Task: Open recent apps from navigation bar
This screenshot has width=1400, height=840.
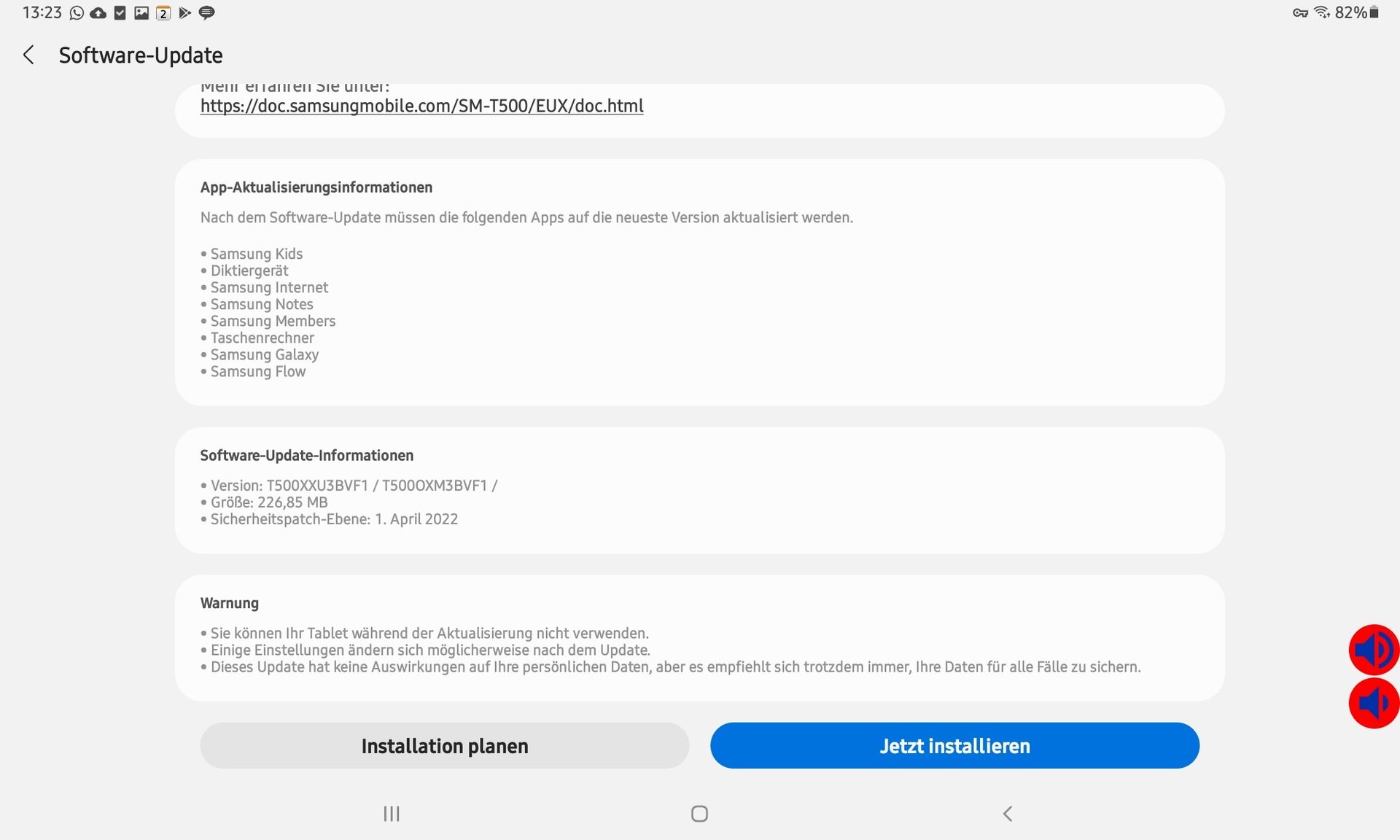Action: tap(392, 814)
